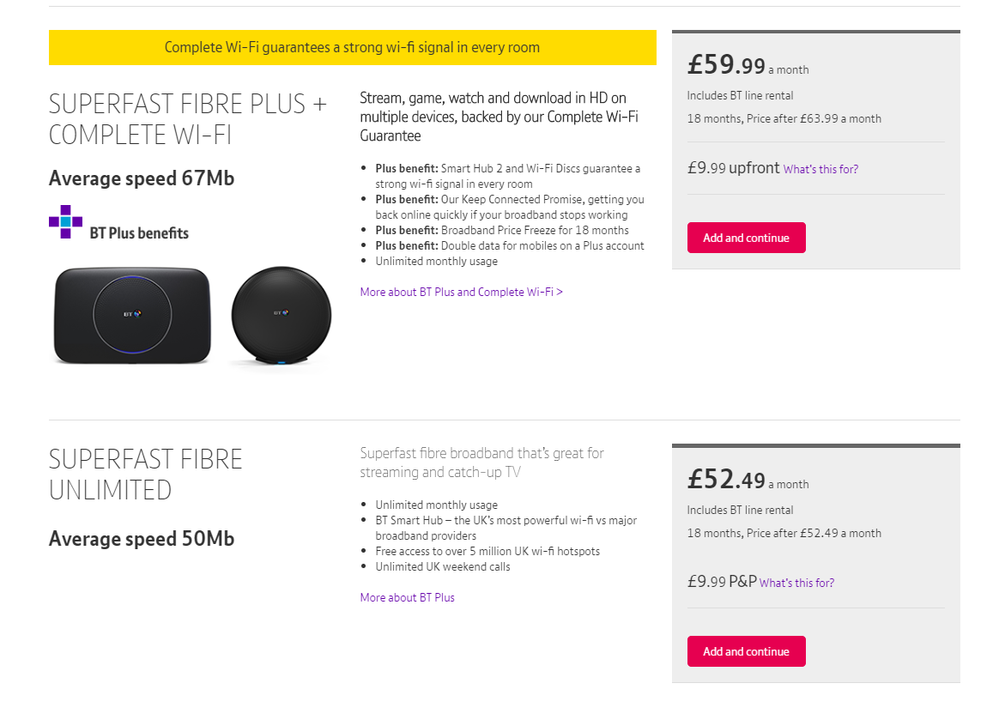999x701 pixels.
Task: Click the round Wi-Fi Disc image
Action: (281, 315)
